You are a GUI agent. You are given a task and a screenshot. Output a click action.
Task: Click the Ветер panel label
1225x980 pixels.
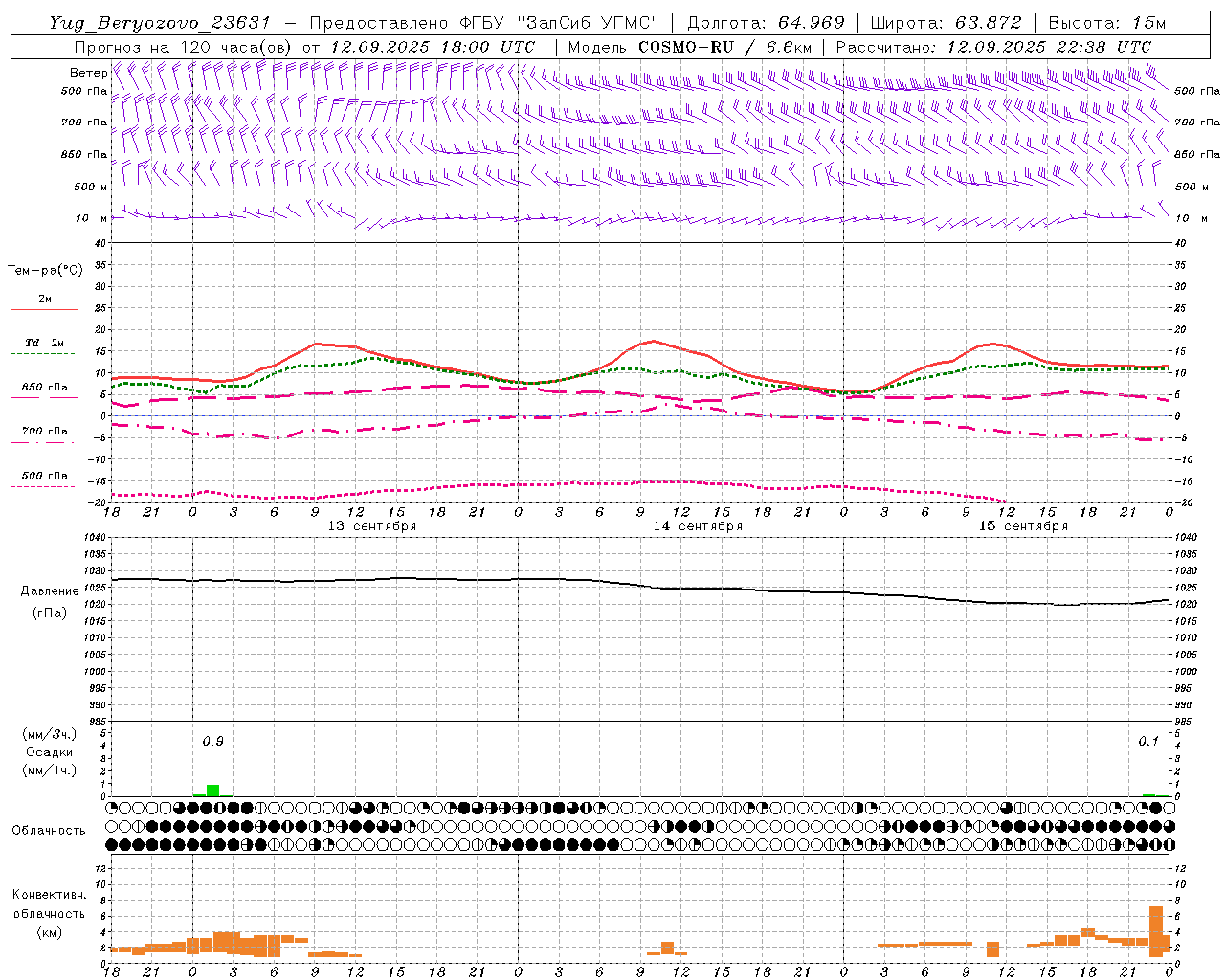88,73
